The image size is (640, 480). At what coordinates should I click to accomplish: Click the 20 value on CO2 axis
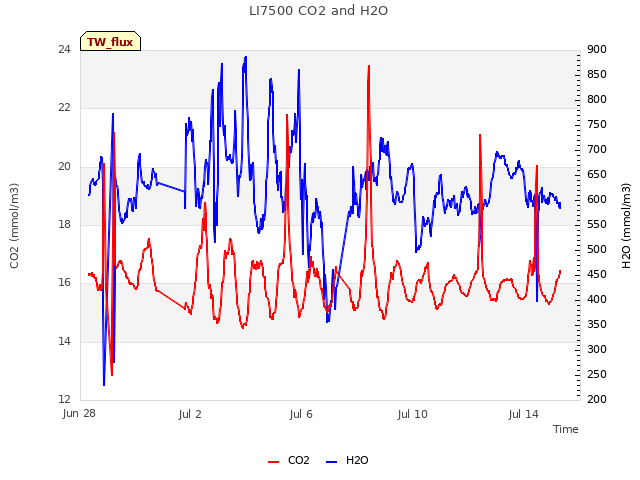point(64,166)
